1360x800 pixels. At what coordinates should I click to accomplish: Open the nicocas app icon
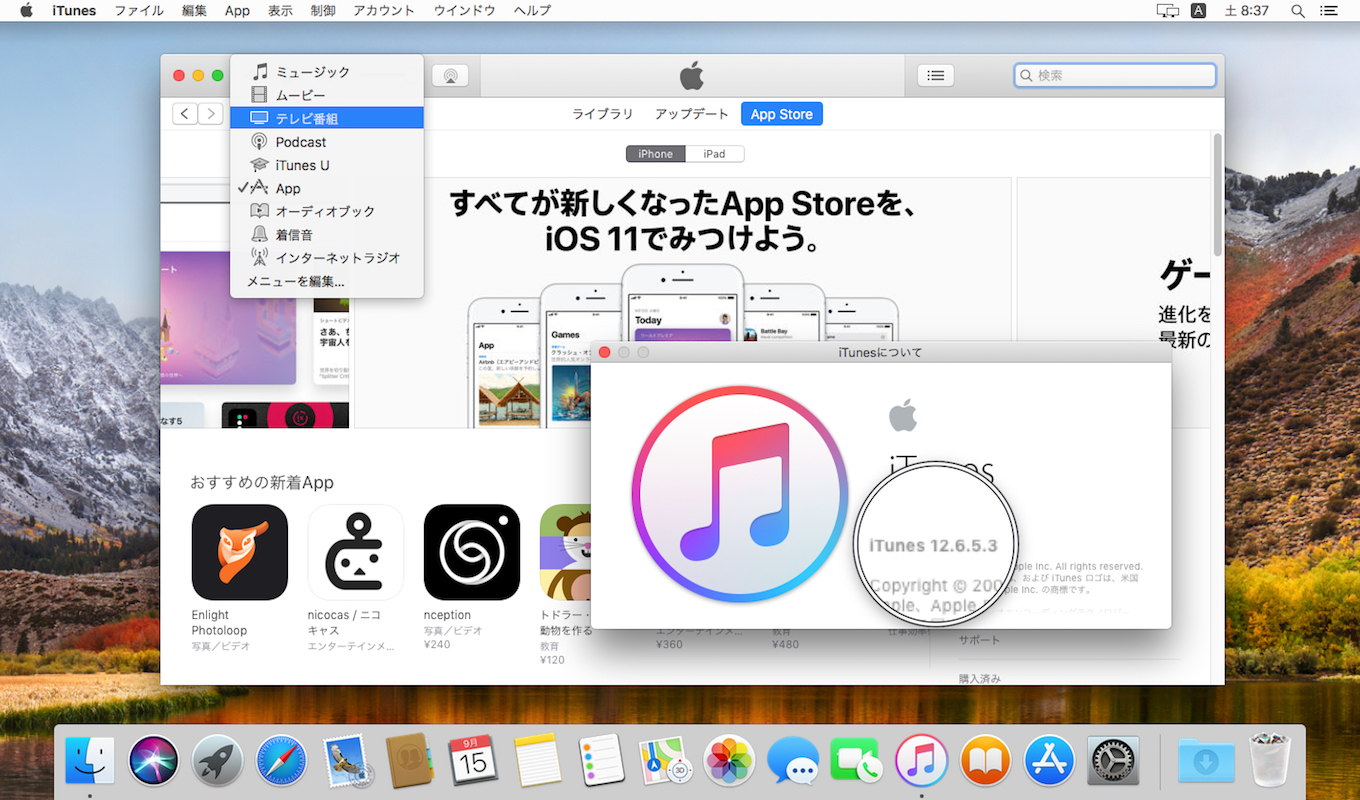coord(356,552)
